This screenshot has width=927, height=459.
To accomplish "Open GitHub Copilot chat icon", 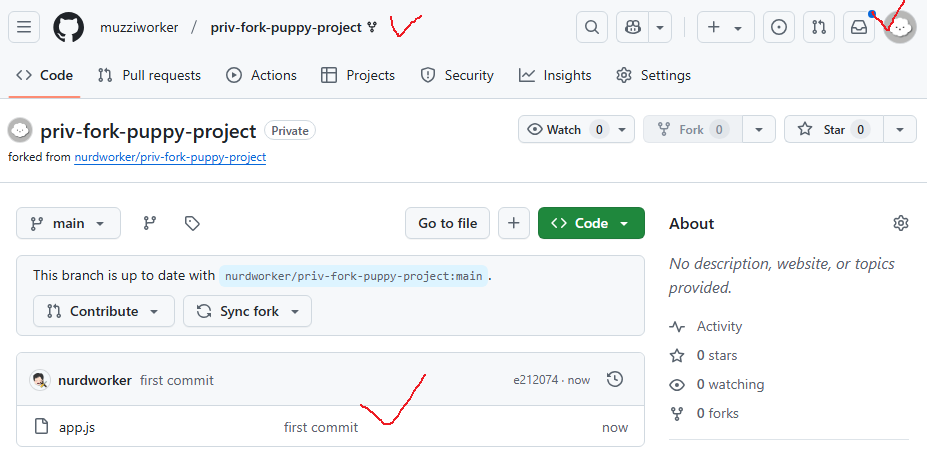I will (633, 27).
